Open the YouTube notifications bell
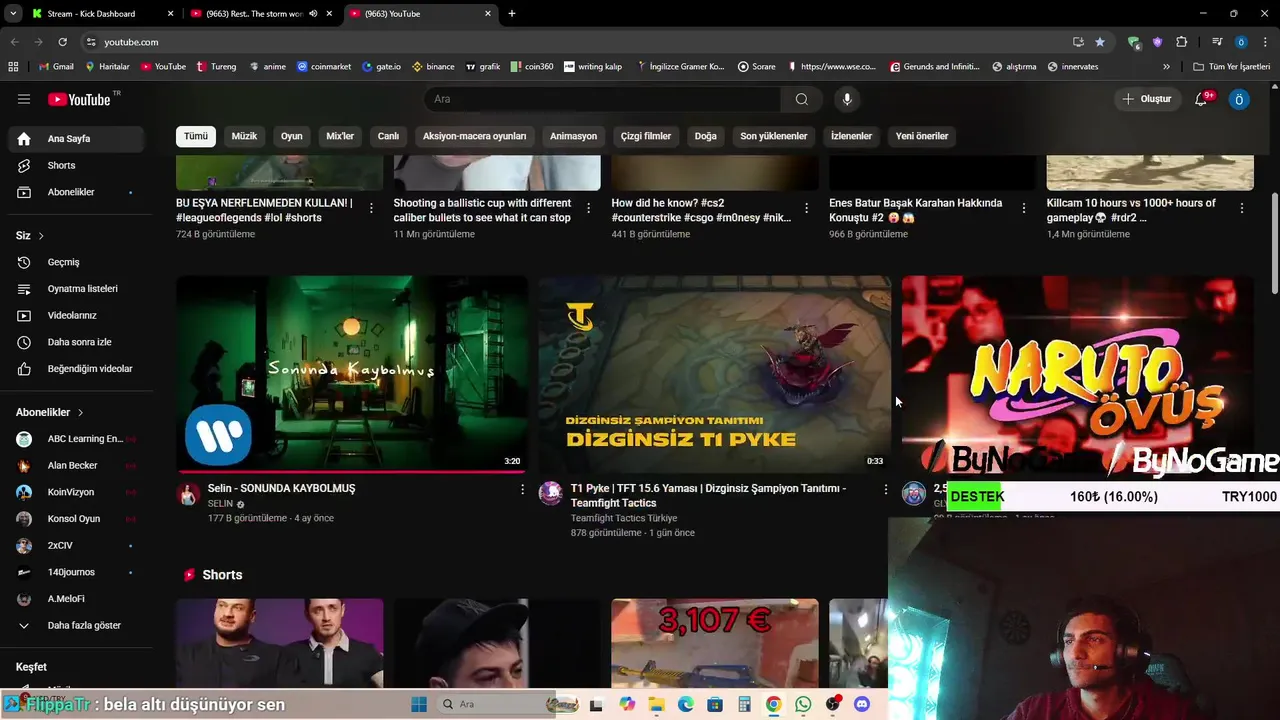The image size is (1280, 720). coord(1202,99)
